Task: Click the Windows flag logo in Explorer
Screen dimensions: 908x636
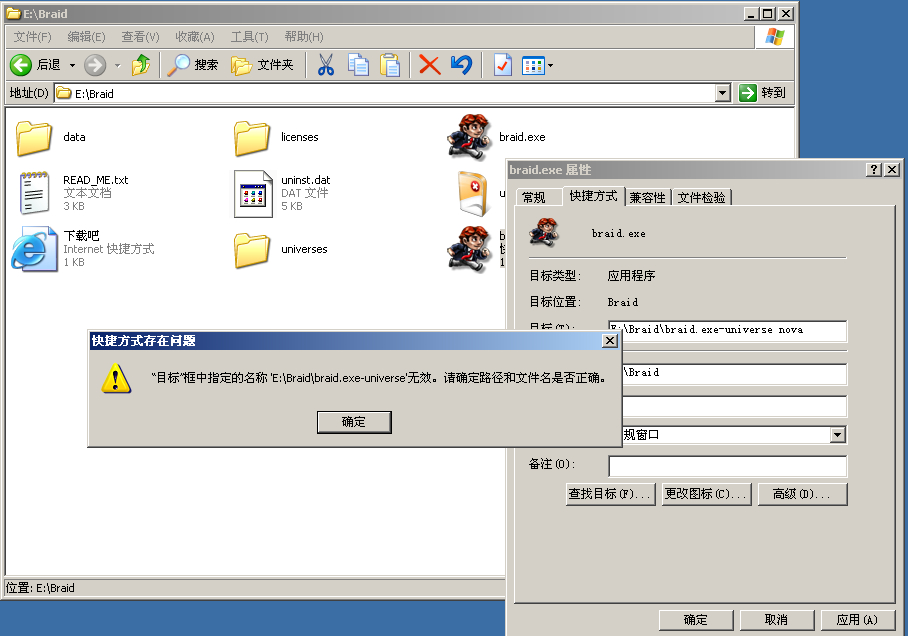Action: [774, 36]
